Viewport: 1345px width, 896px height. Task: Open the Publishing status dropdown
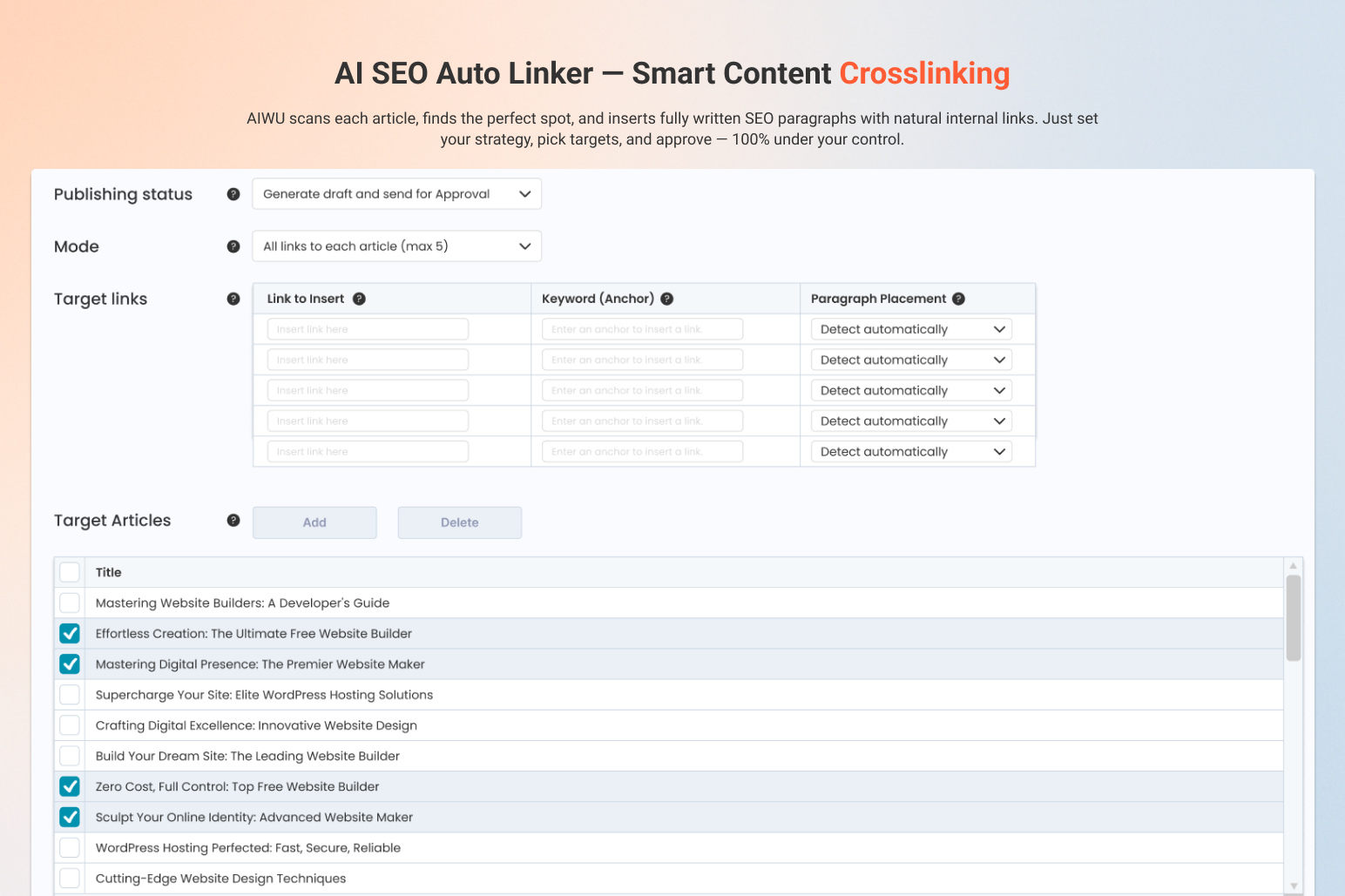[x=396, y=193]
